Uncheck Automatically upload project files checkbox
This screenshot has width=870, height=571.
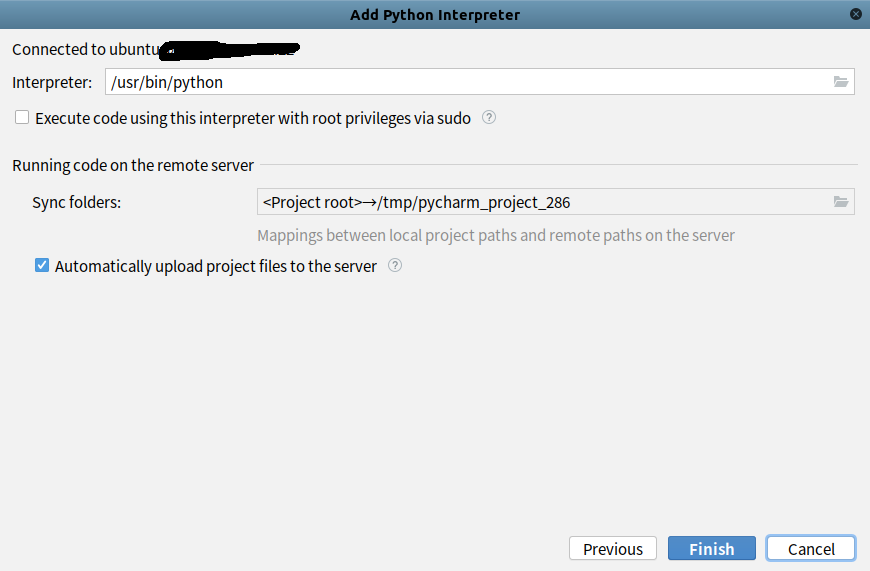42,266
